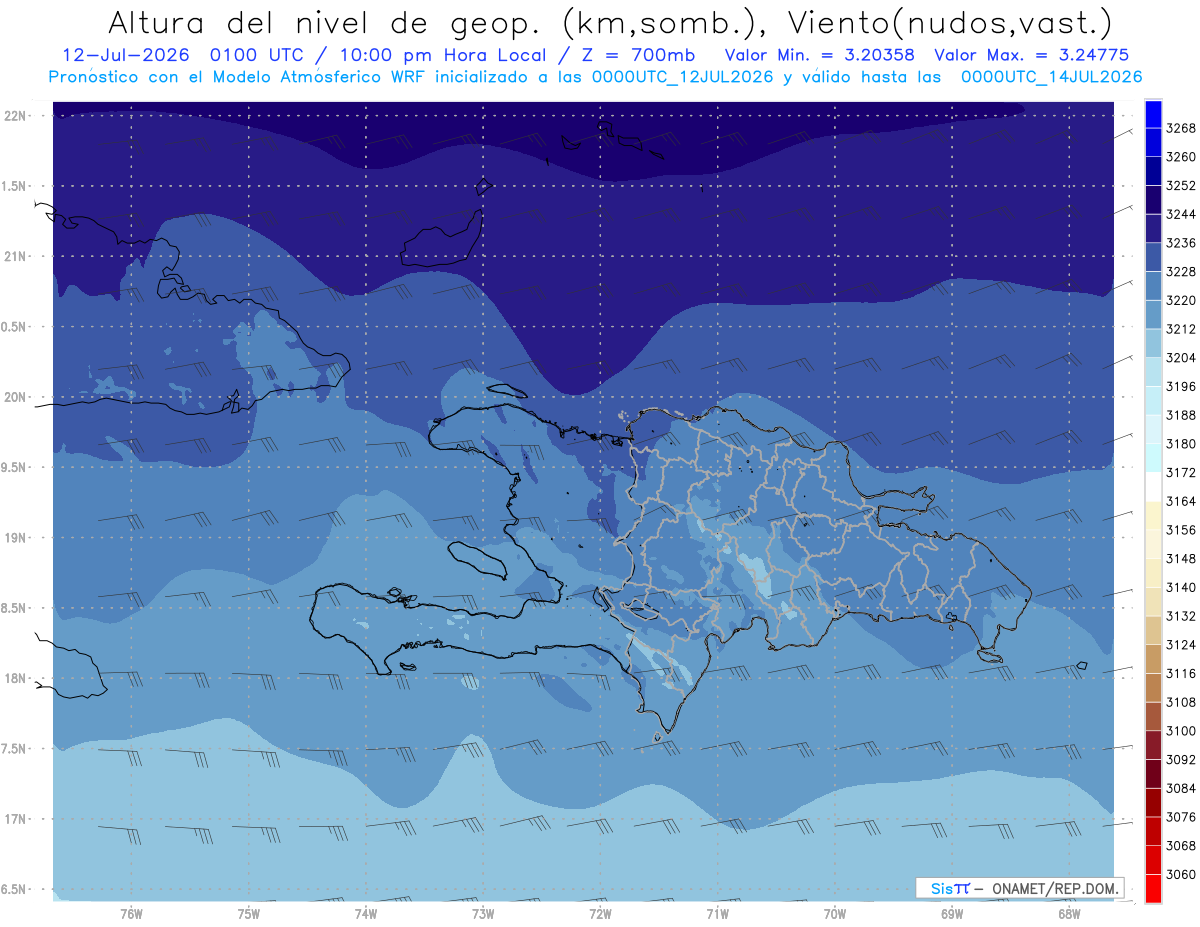Click the '3204' color bar label
The width and height of the screenshot is (1200, 927).
pyautogui.click(x=1181, y=358)
